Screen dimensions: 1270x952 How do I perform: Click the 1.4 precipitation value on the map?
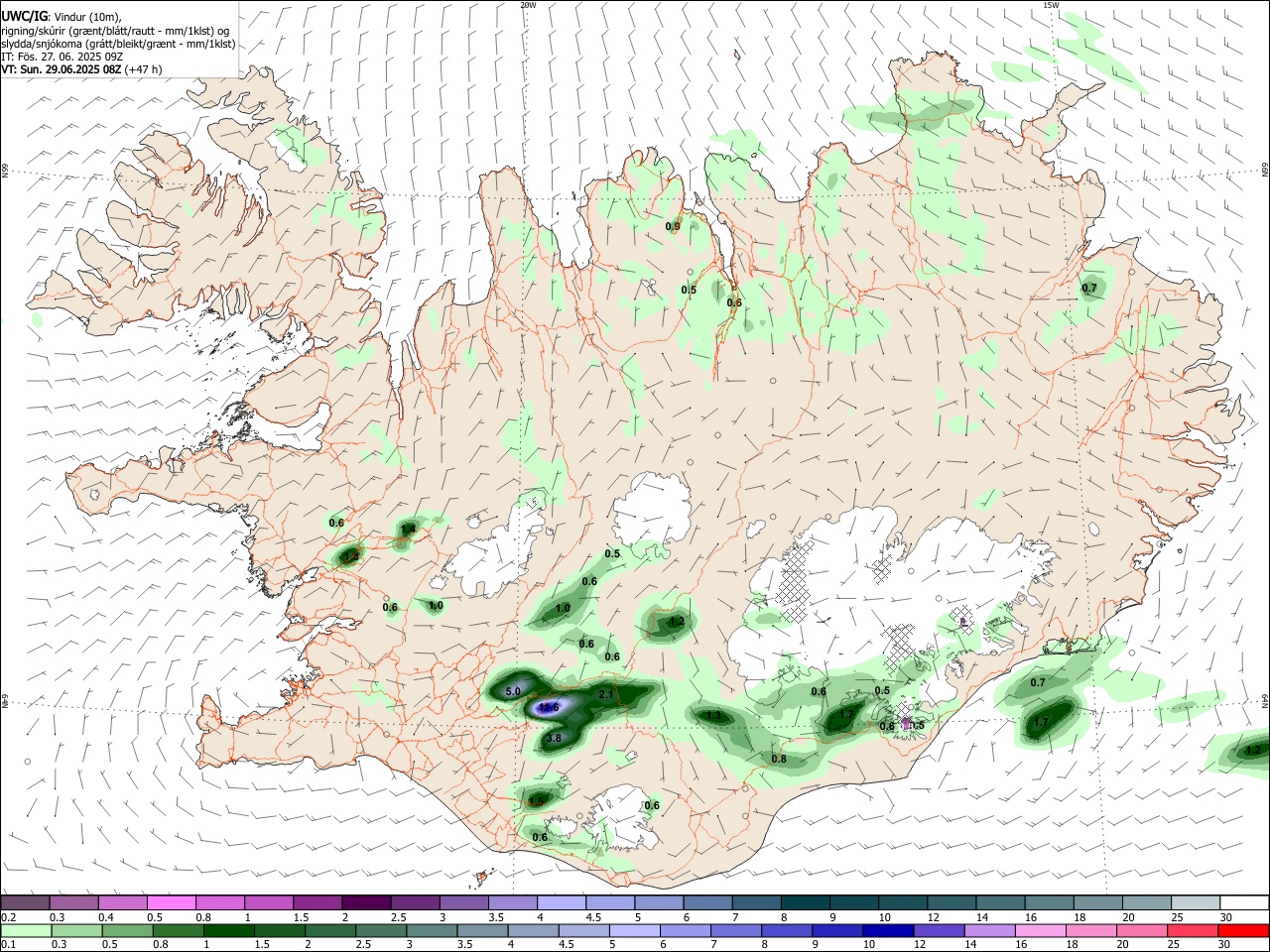(x=407, y=531)
